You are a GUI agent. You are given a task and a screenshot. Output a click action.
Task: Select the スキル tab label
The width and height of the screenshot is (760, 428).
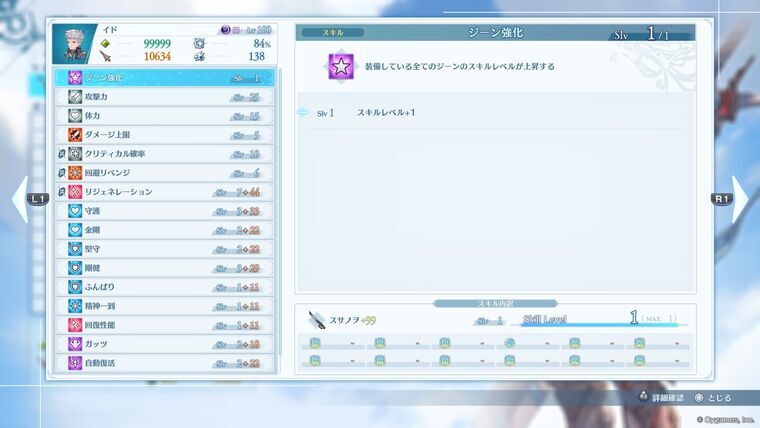(332, 32)
